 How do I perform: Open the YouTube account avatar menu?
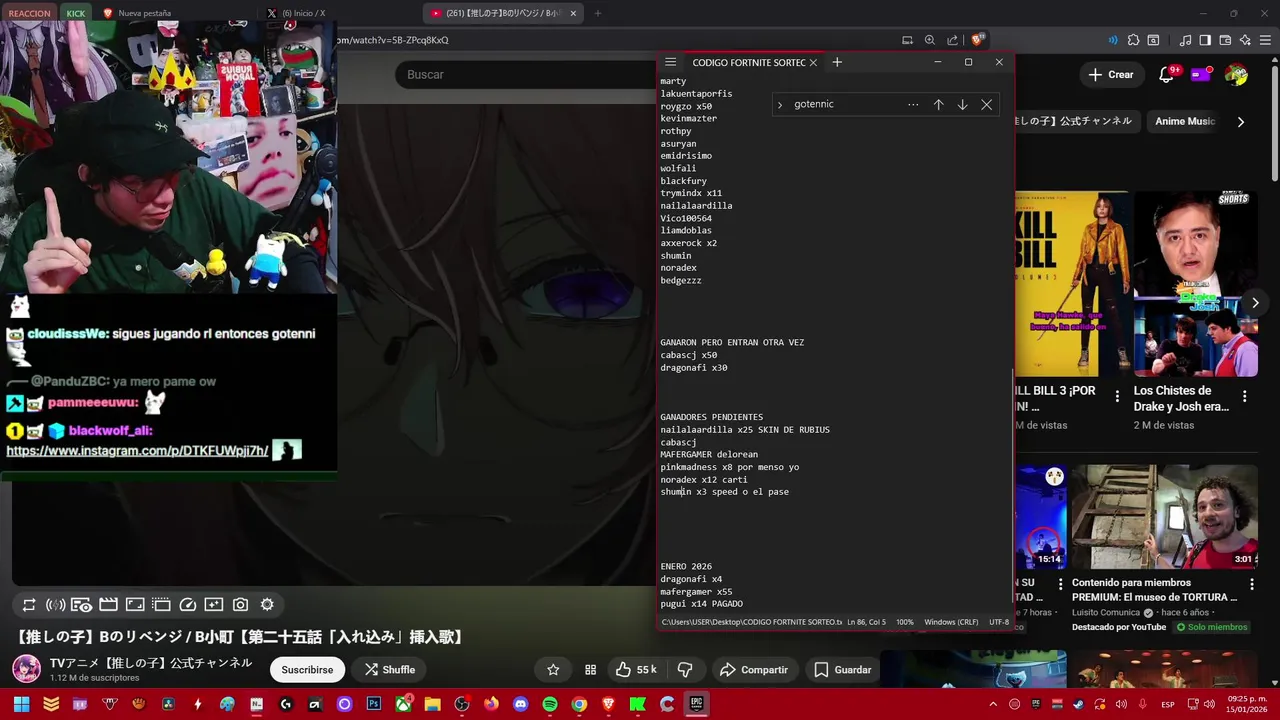click(1237, 75)
